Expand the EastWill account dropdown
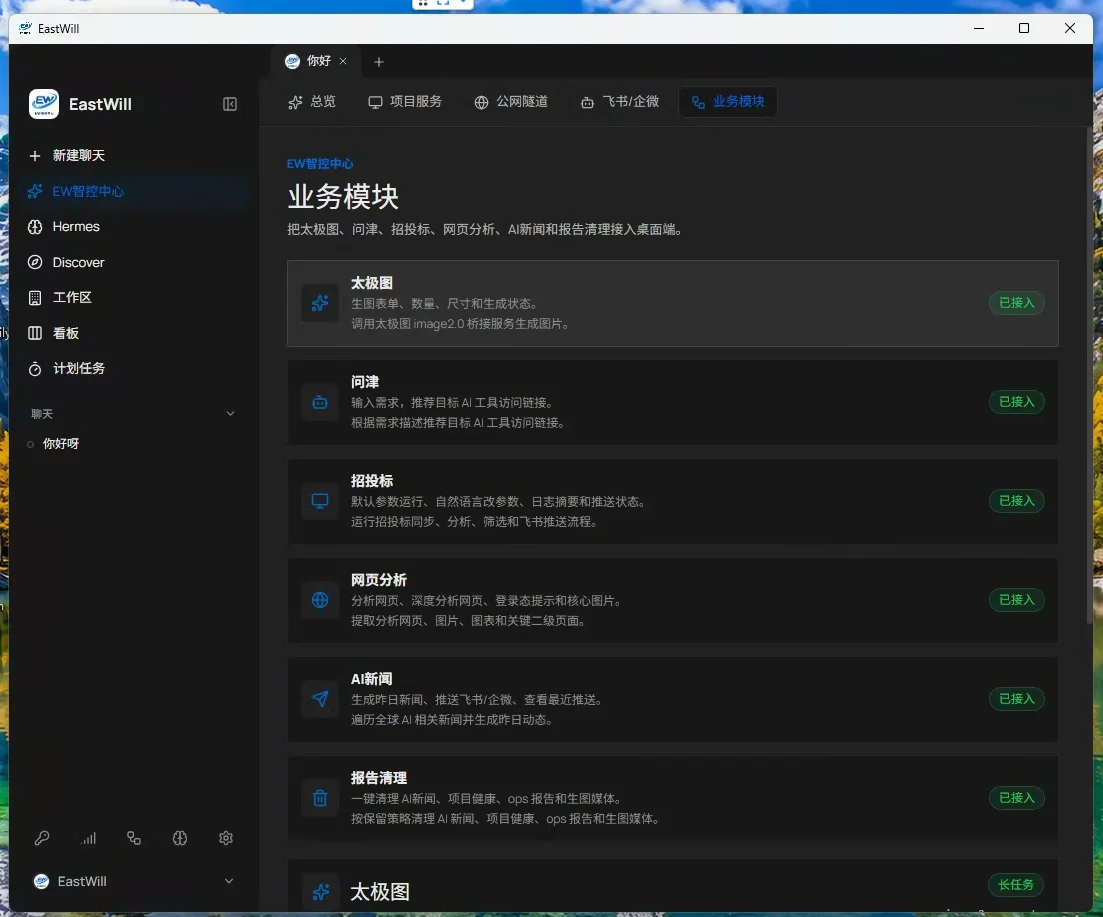Image resolution: width=1103 pixels, height=917 pixels. 229,881
